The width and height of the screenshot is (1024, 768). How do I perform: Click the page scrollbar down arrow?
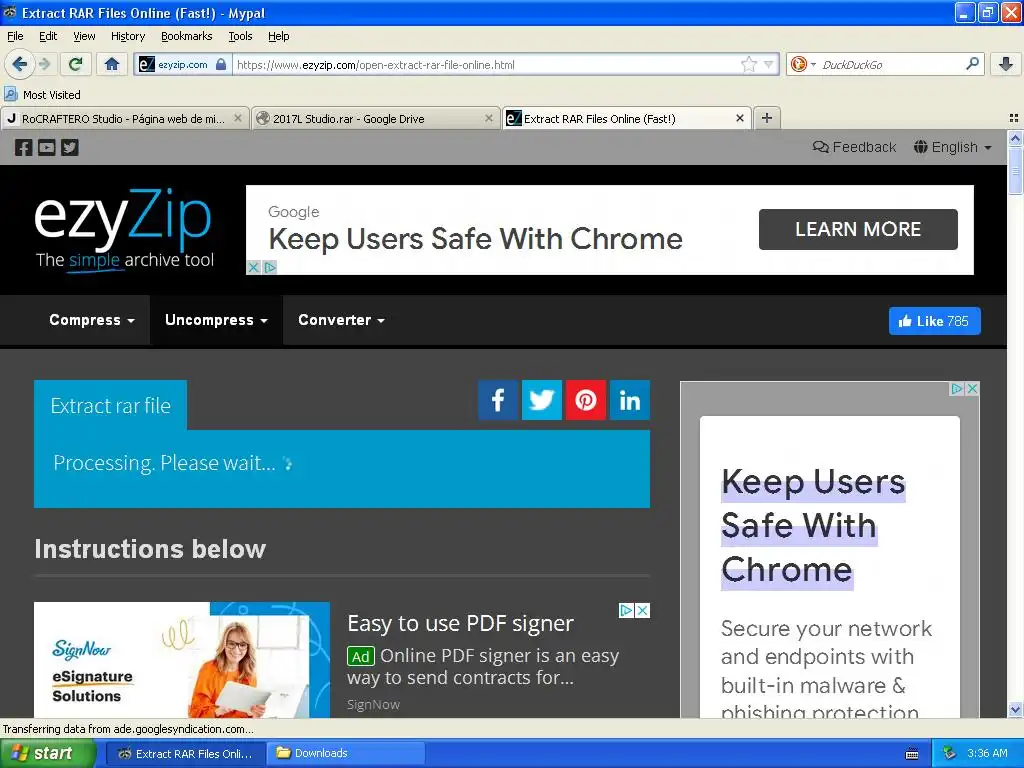(1015, 709)
